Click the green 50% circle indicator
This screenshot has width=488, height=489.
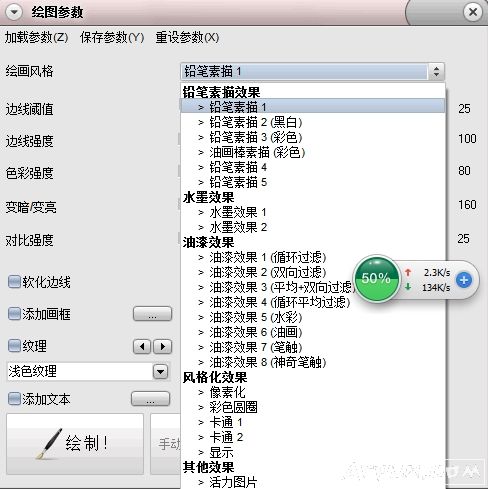(x=376, y=279)
